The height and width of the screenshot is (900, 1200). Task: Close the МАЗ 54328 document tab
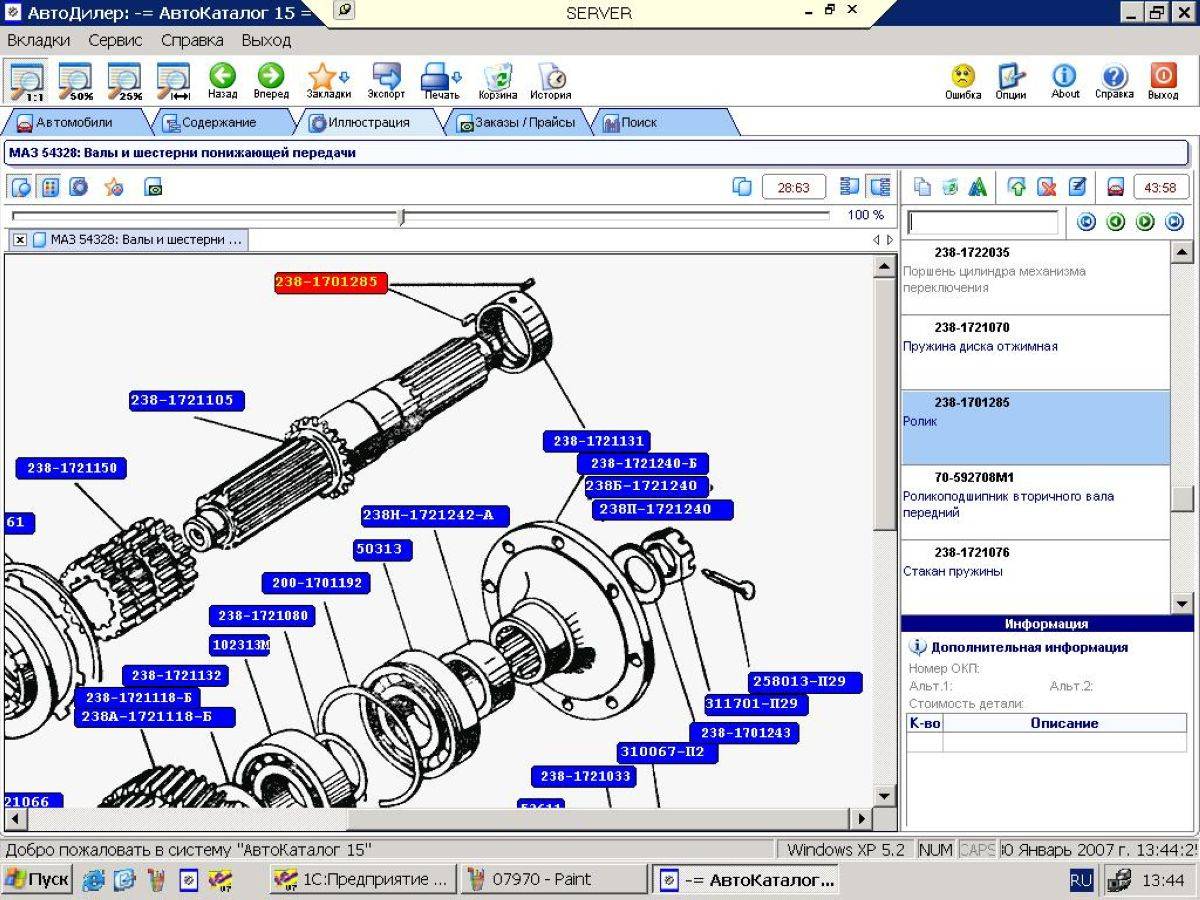pos(20,240)
